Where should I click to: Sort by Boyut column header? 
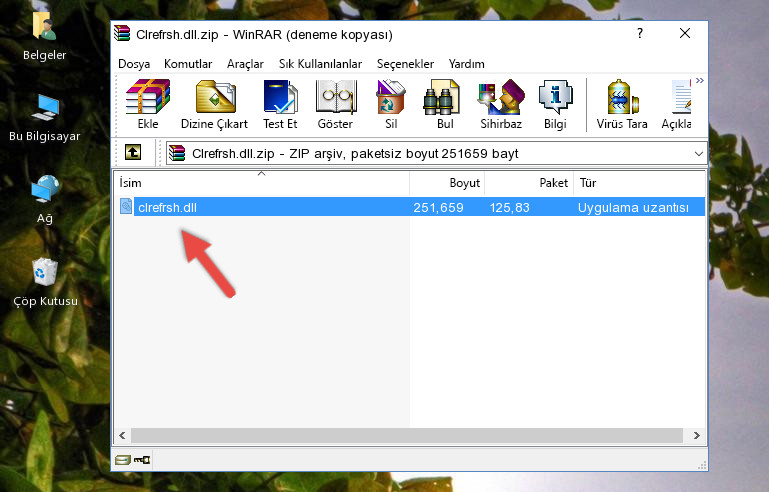447,183
